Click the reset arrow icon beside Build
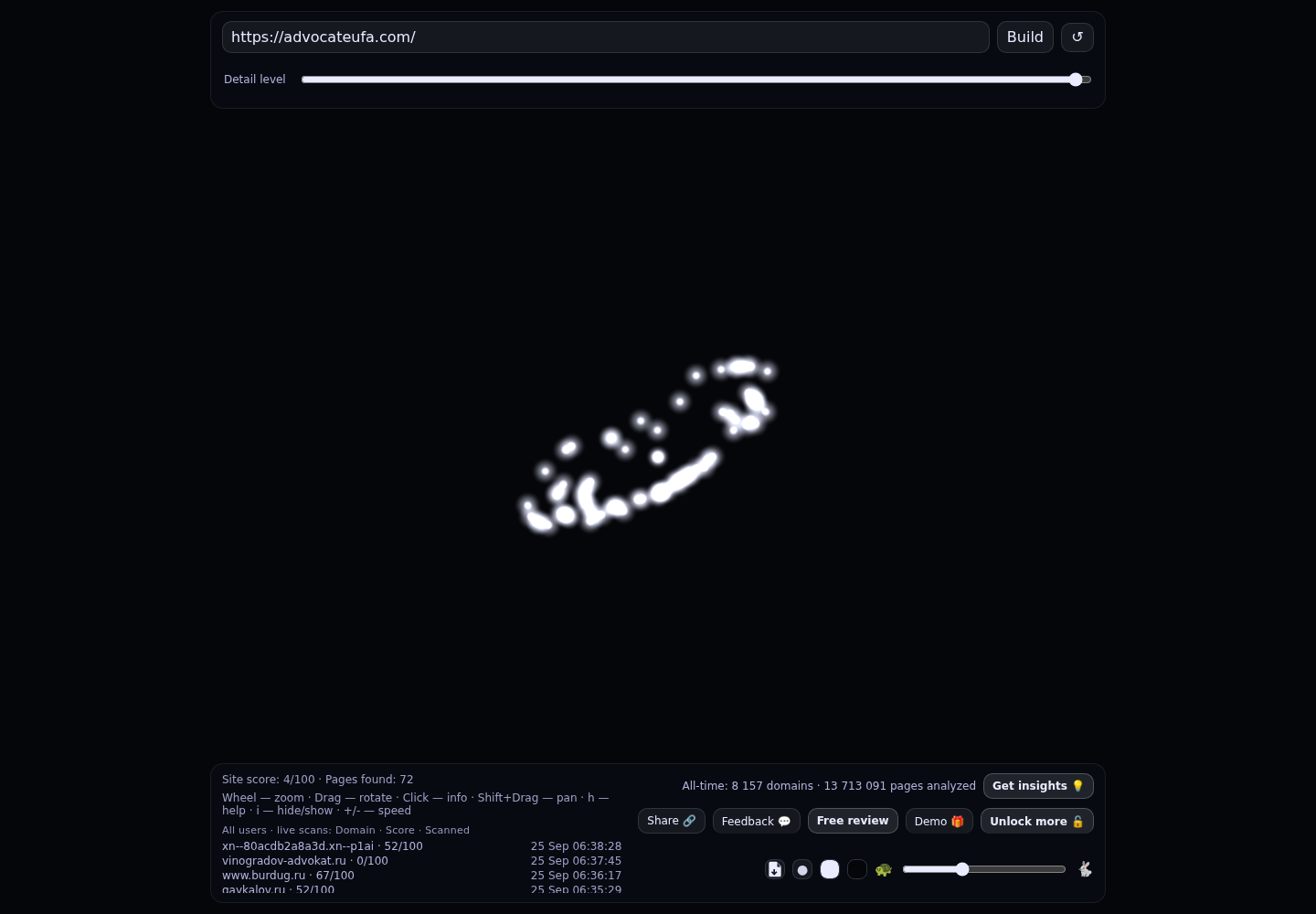Image resolution: width=1316 pixels, height=914 pixels. [x=1077, y=37]
